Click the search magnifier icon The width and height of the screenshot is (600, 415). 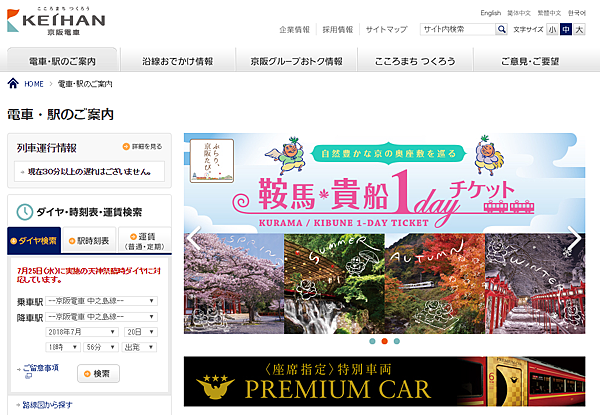tap(501, 29)
